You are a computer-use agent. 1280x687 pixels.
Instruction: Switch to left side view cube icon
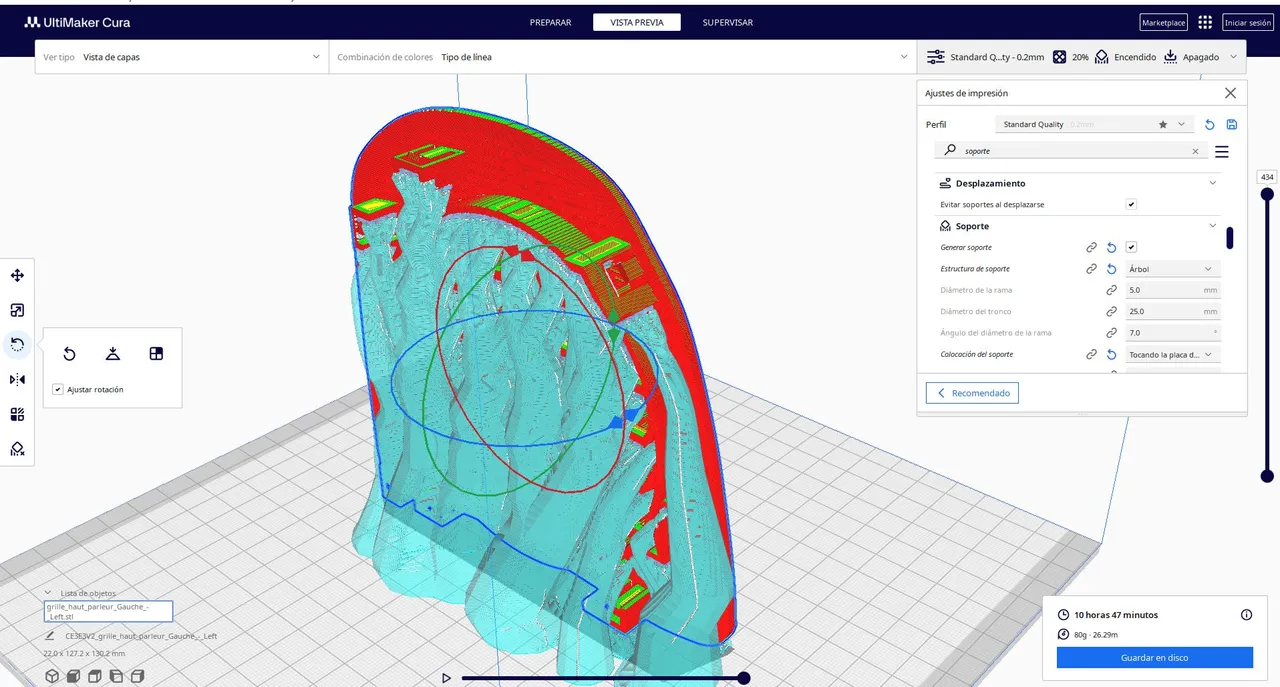(x=116, y=676)
